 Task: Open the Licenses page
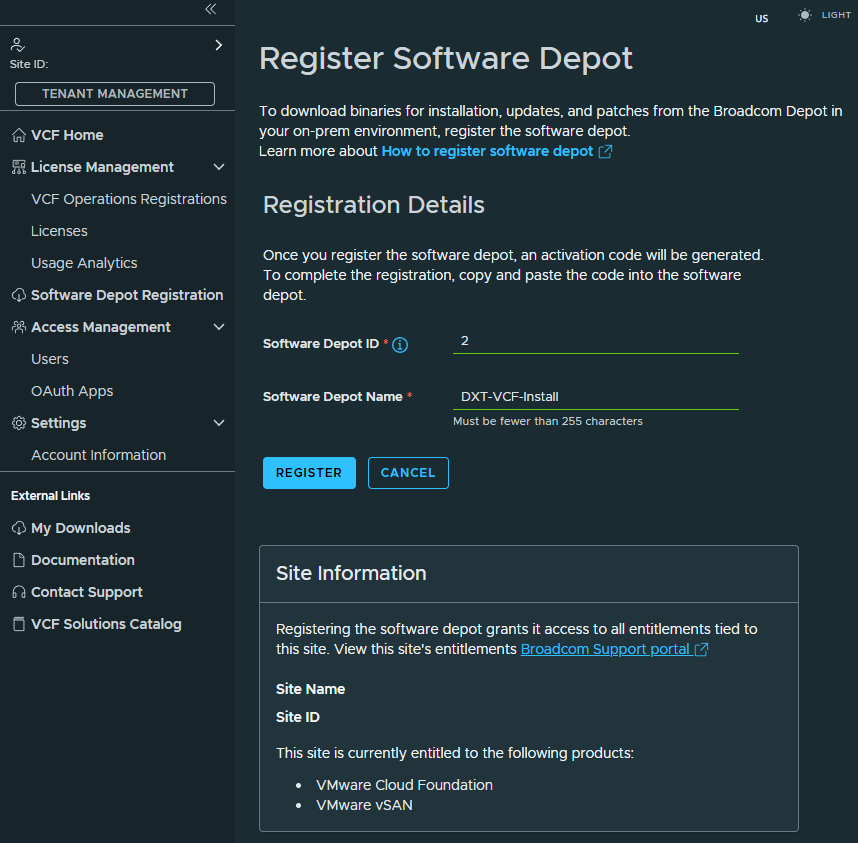click(x=59, y=231)
